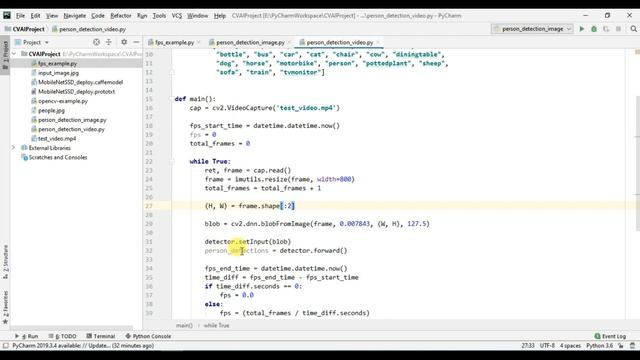Select fps_example.py in the project tree
The height and width of the screenshot is (360, 640).
[57, 64]
